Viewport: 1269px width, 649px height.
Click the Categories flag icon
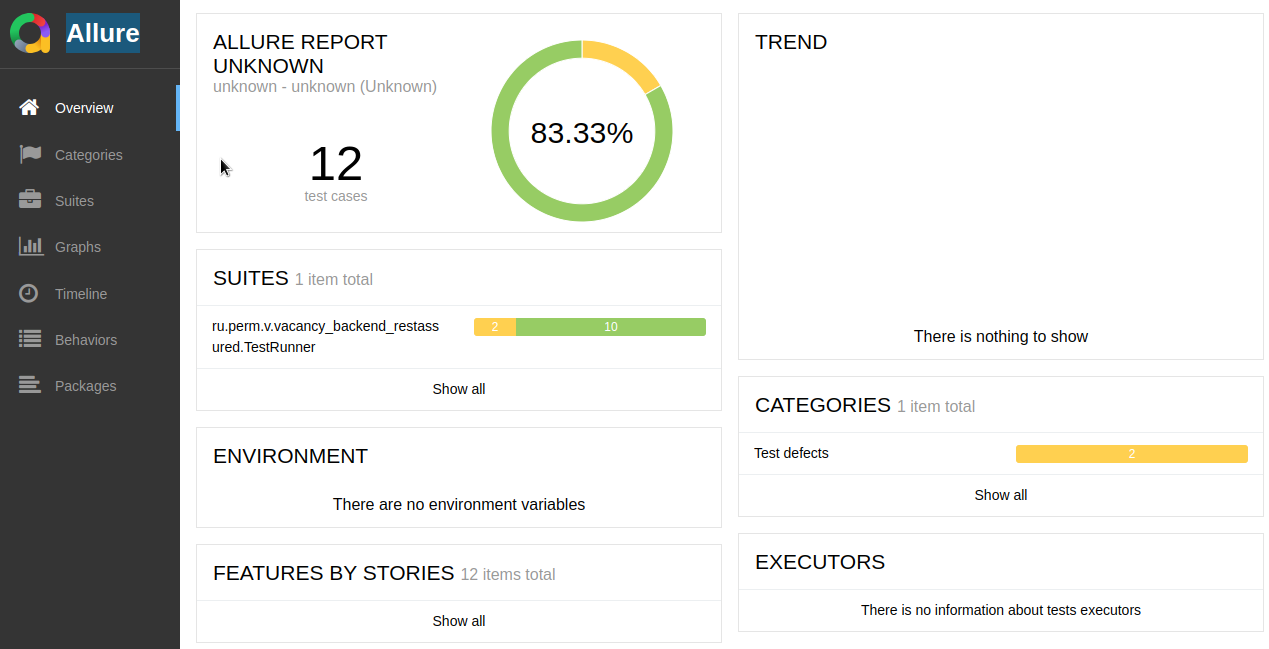[x=30, y=154]
